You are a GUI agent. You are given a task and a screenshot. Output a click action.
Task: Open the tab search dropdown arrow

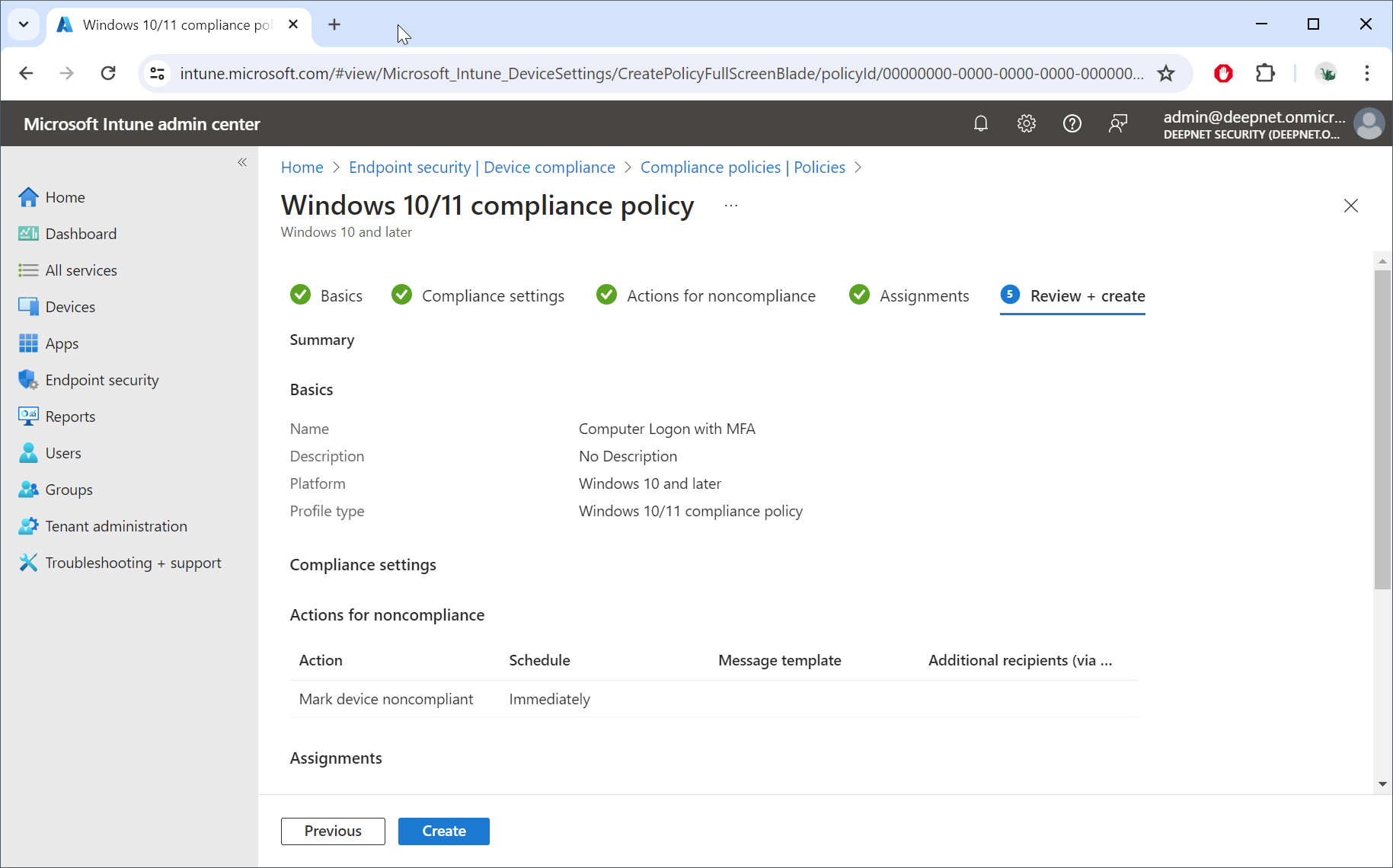(x=24, y=24)
